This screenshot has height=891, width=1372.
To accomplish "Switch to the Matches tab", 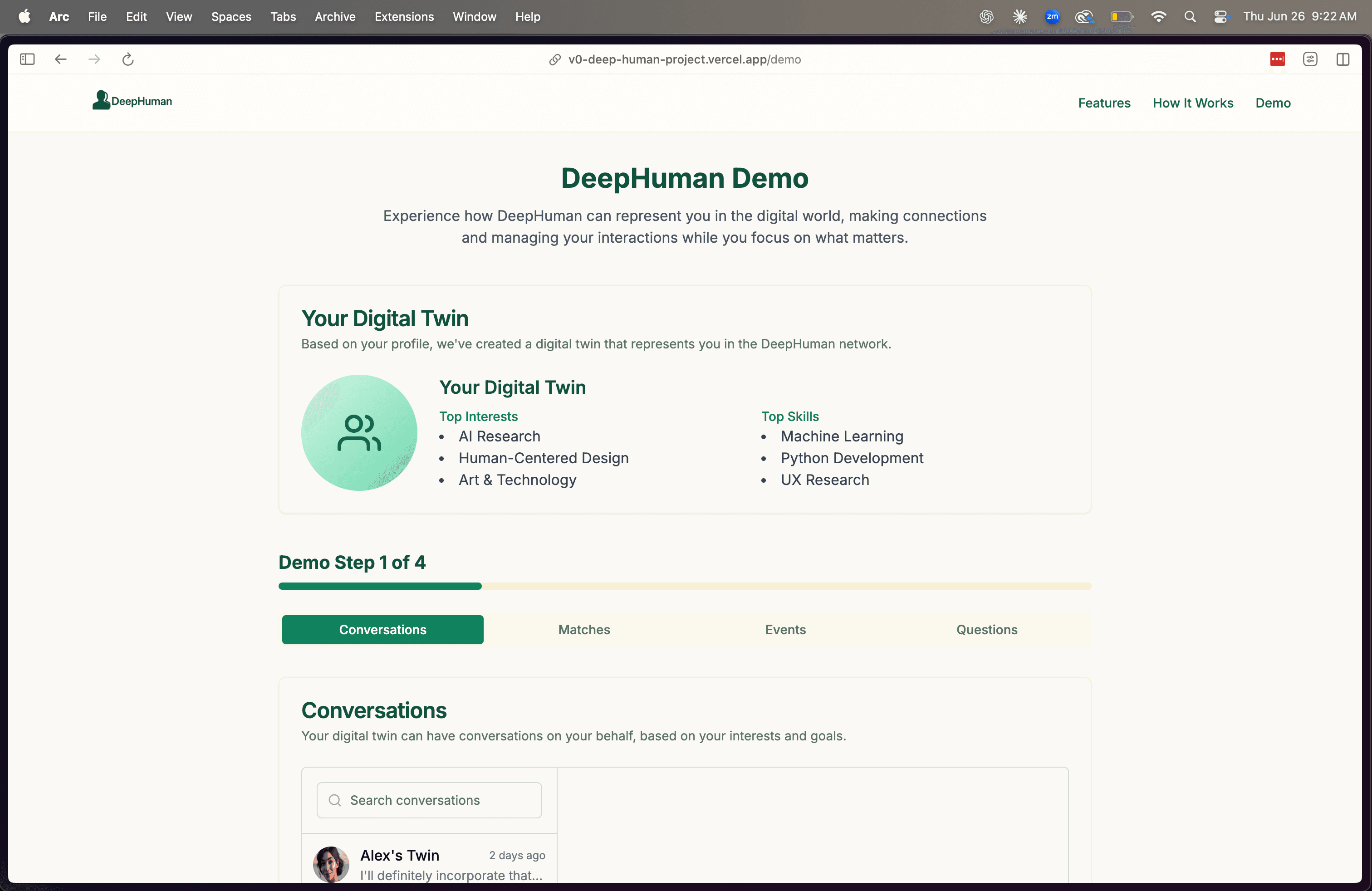I will pos(583,629).
